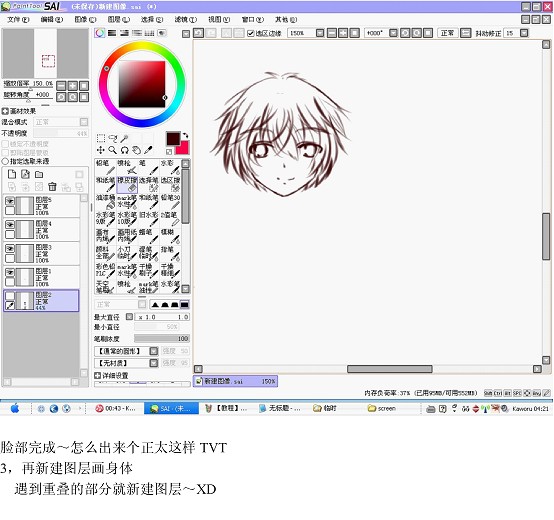Open the 150% zoom dropdown

(320, 33)
